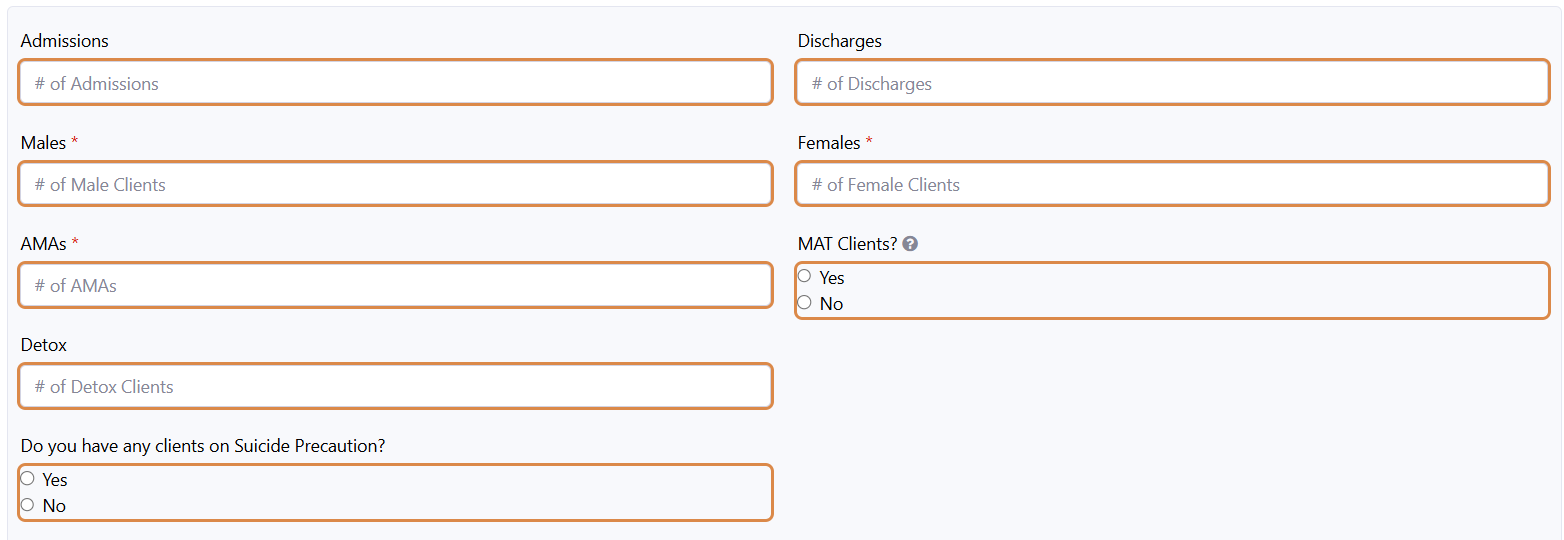Click the Discharges field label

839,41
